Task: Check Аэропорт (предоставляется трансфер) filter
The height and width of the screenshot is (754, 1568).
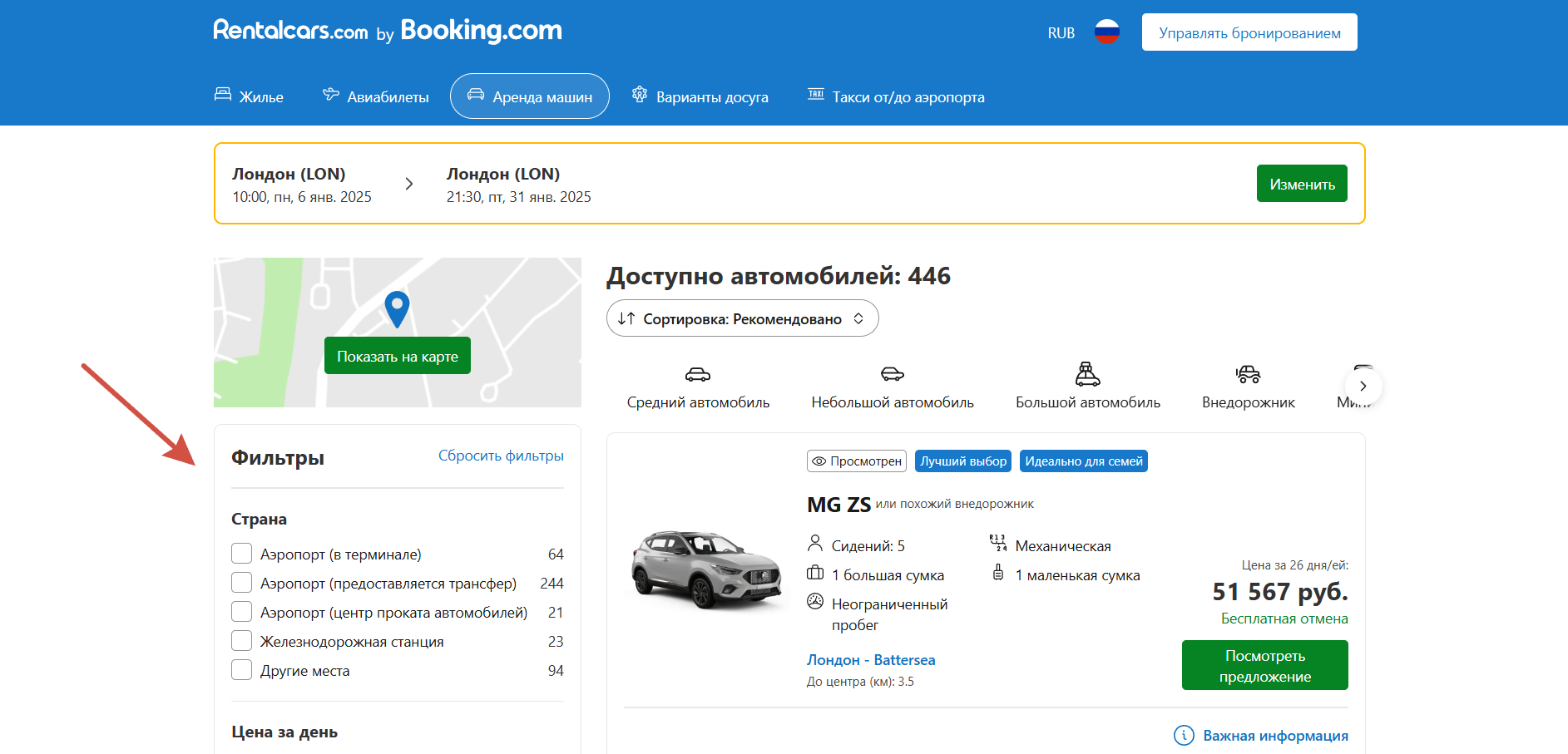Action: (x=241, y=583)
